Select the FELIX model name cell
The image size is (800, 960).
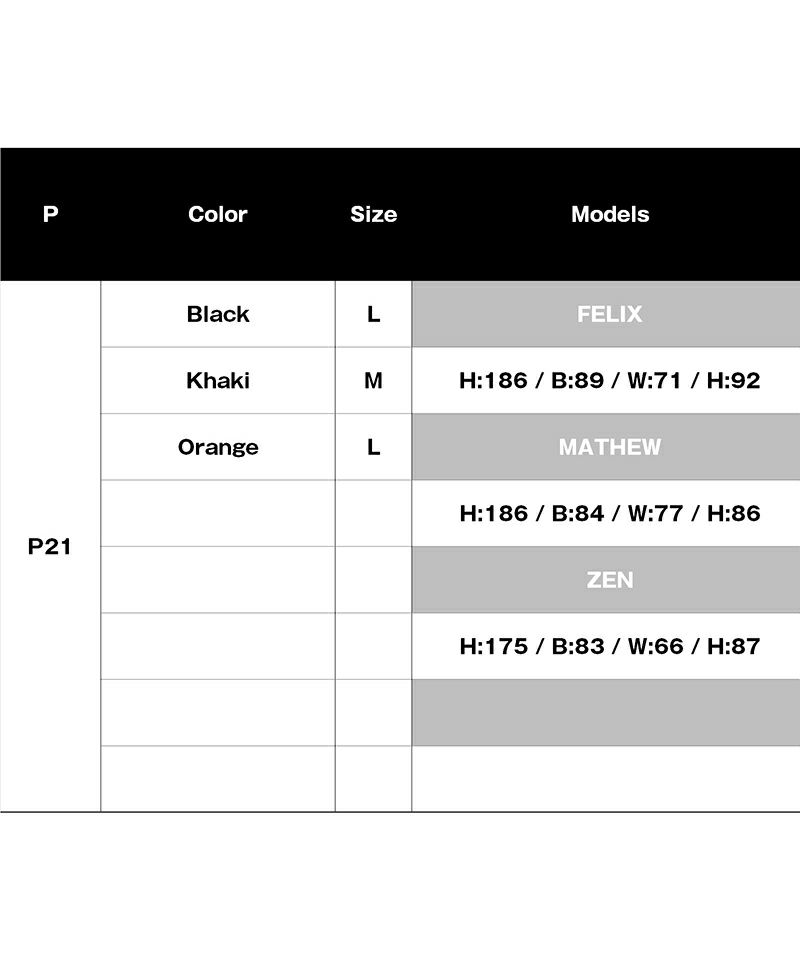click(606, 314)
